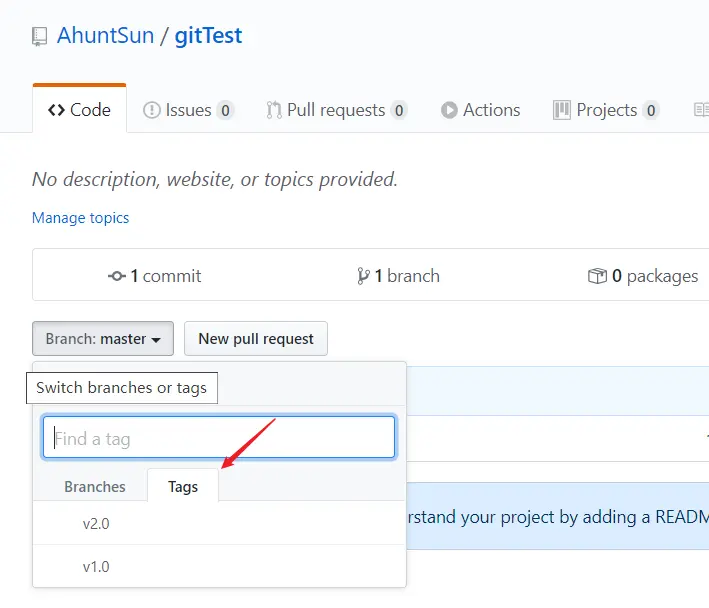
Task: Click the repository book icon beside AhuntSun
Action: click(x=40, y=37)
